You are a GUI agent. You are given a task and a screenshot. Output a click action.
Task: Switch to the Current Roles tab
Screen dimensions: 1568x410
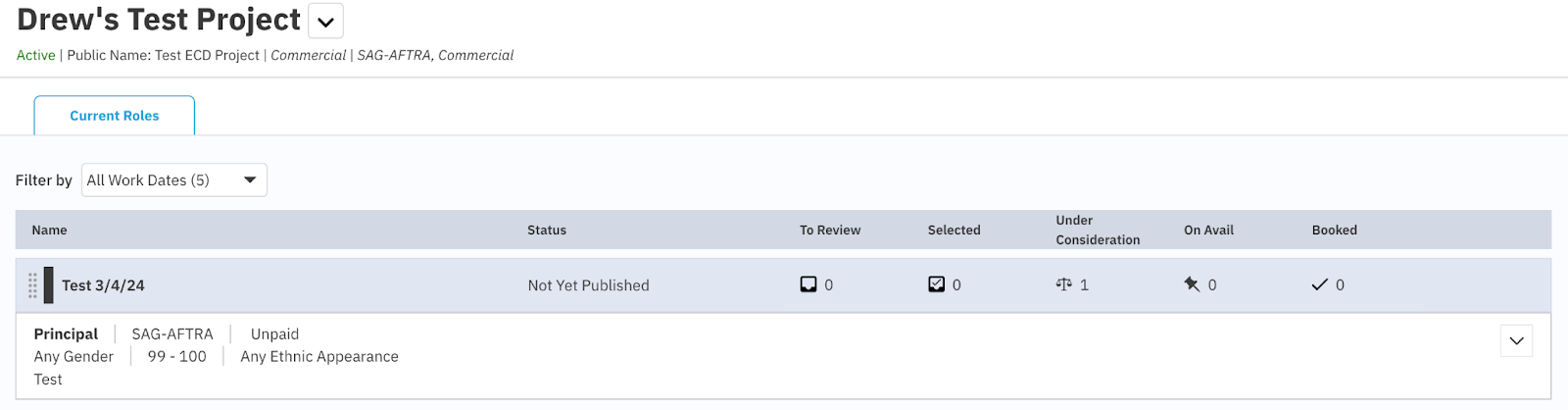tap(115, 116)
